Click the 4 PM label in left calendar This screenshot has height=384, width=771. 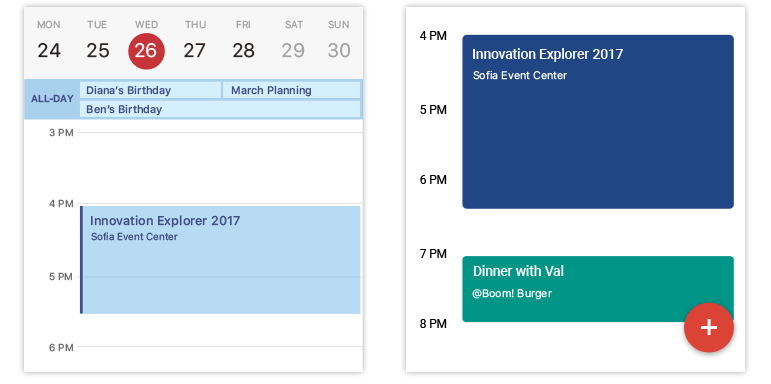point(61,204)
